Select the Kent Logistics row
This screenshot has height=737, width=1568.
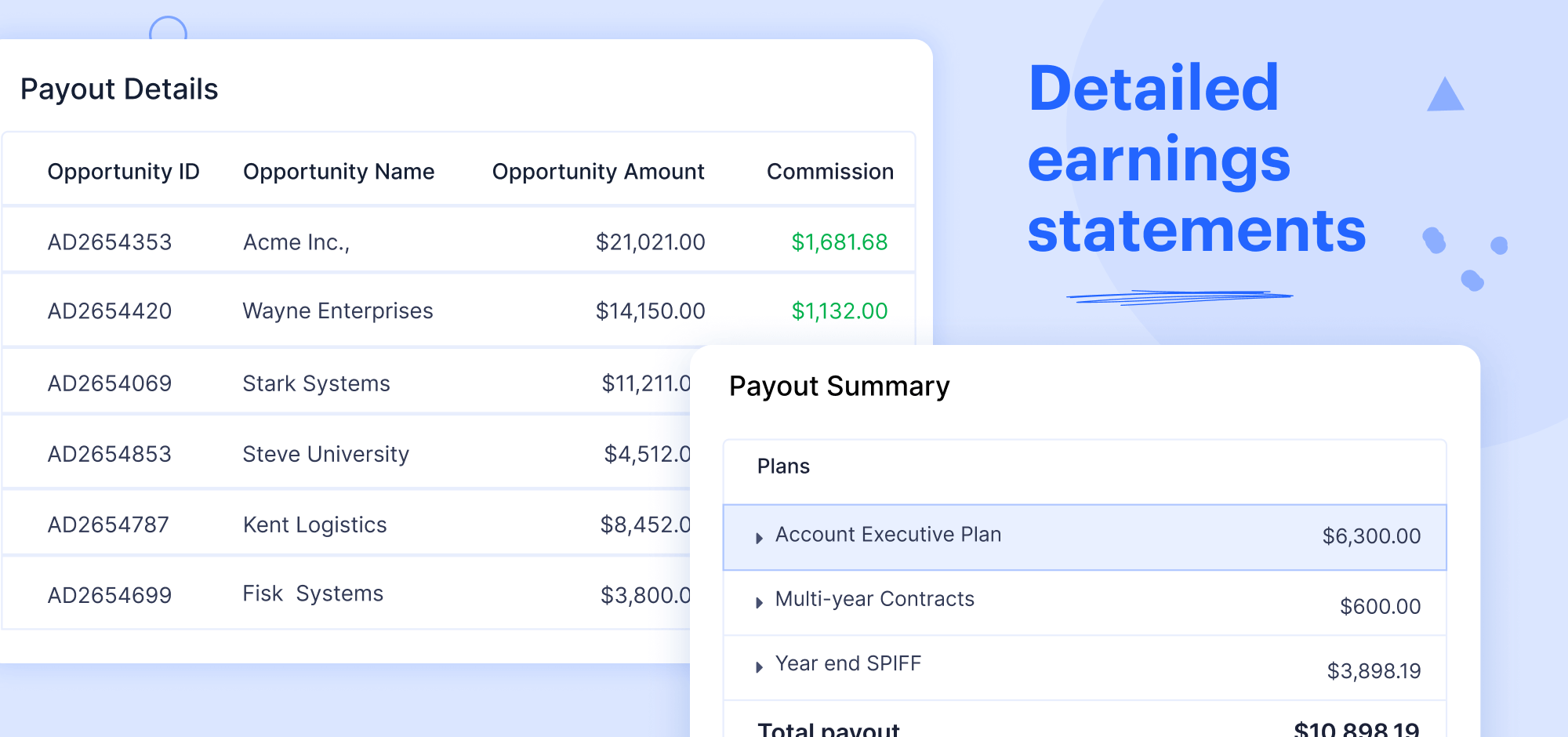(314, 525)
